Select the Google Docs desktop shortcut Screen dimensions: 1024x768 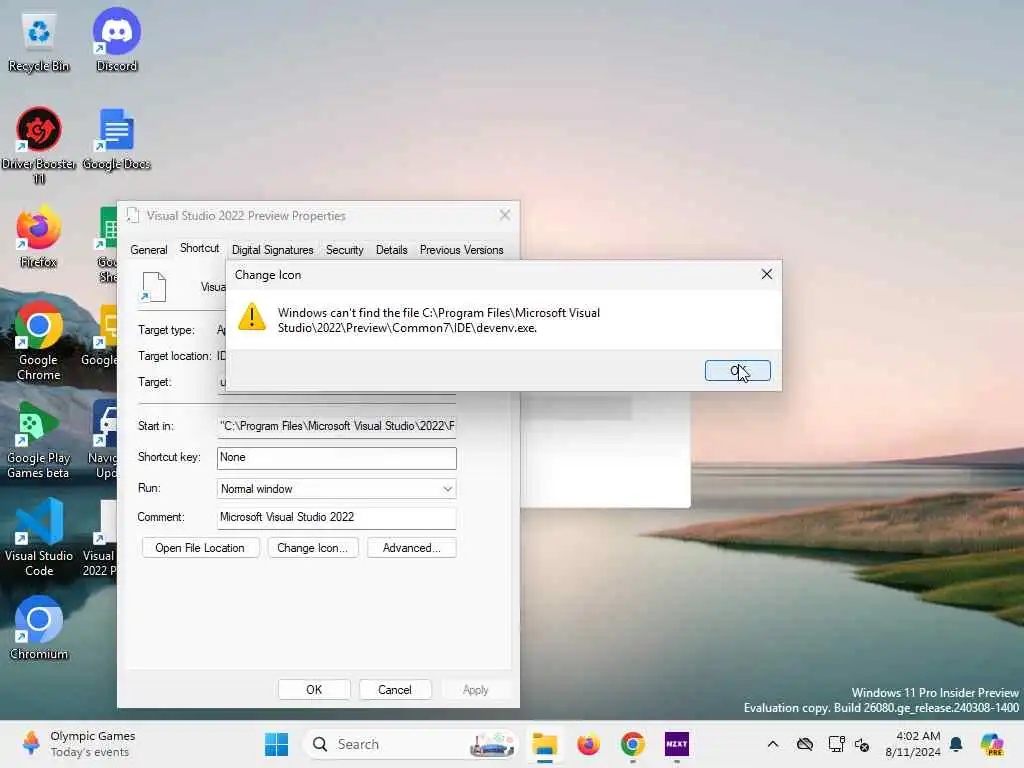coord(117,139)
